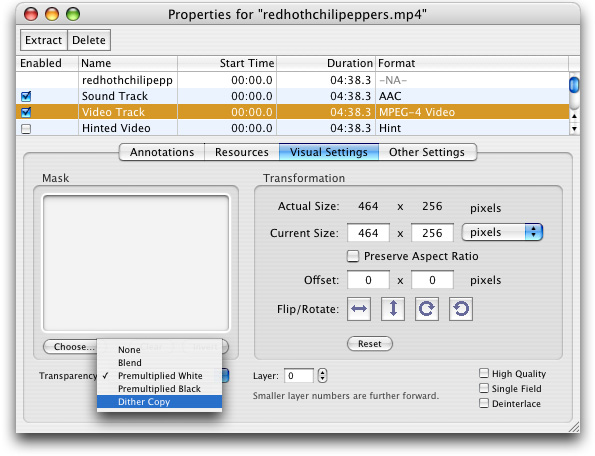Viewport: 595px width, 456px height.
Task: Click the Current Size width field
Action: tap(368, 233)
